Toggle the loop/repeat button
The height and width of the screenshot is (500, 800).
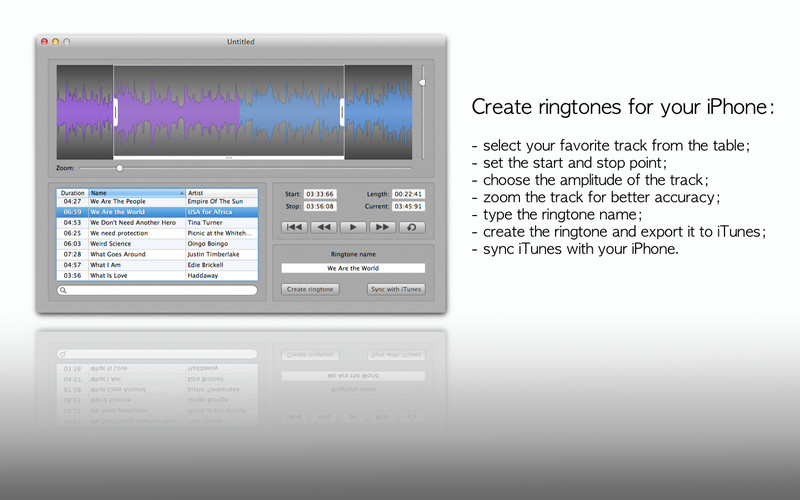[x=412, y=227]
